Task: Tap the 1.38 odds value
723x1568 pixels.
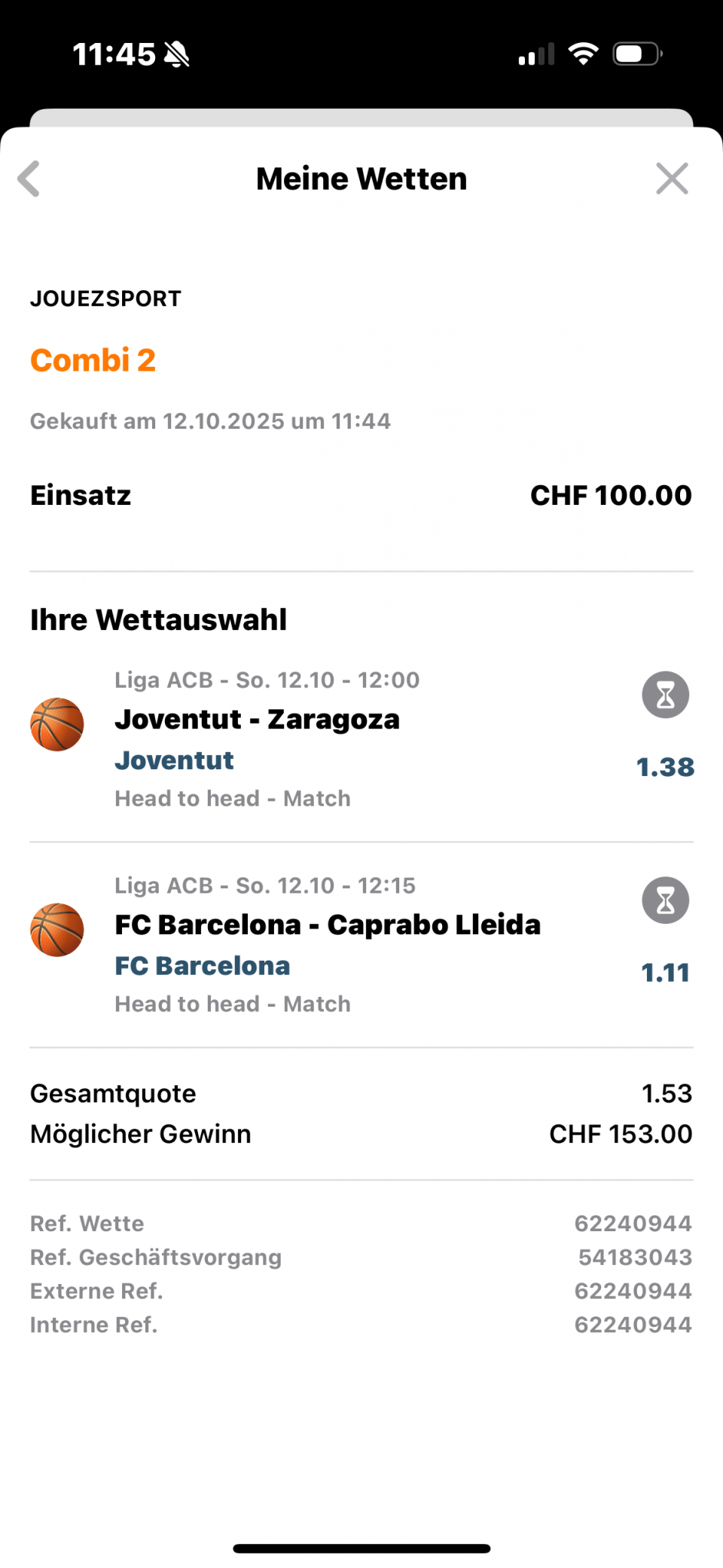Action: coord(665,767)
